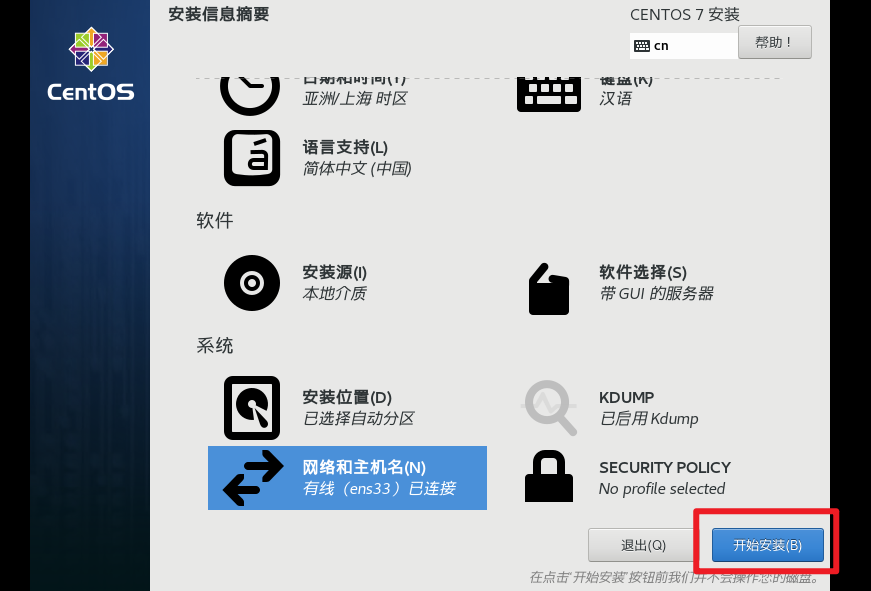Click the 退出(Q) button

(x=643, y=545)
